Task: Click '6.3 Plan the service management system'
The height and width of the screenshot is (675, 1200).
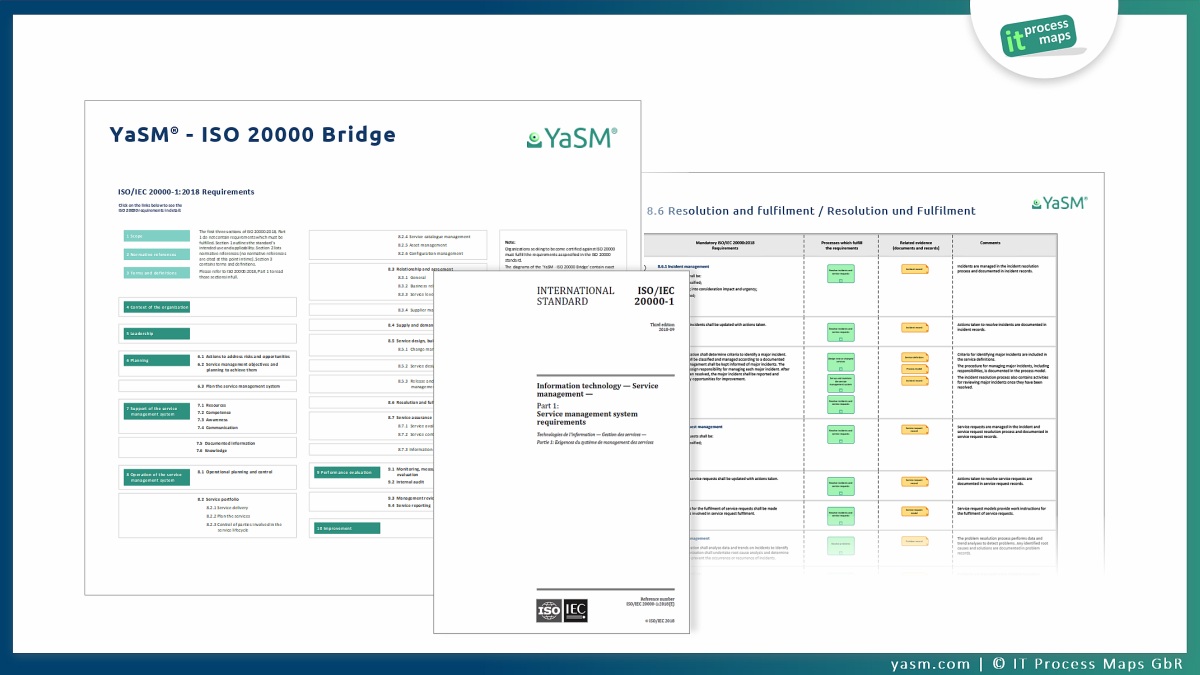Action: (x=237, y=385)
